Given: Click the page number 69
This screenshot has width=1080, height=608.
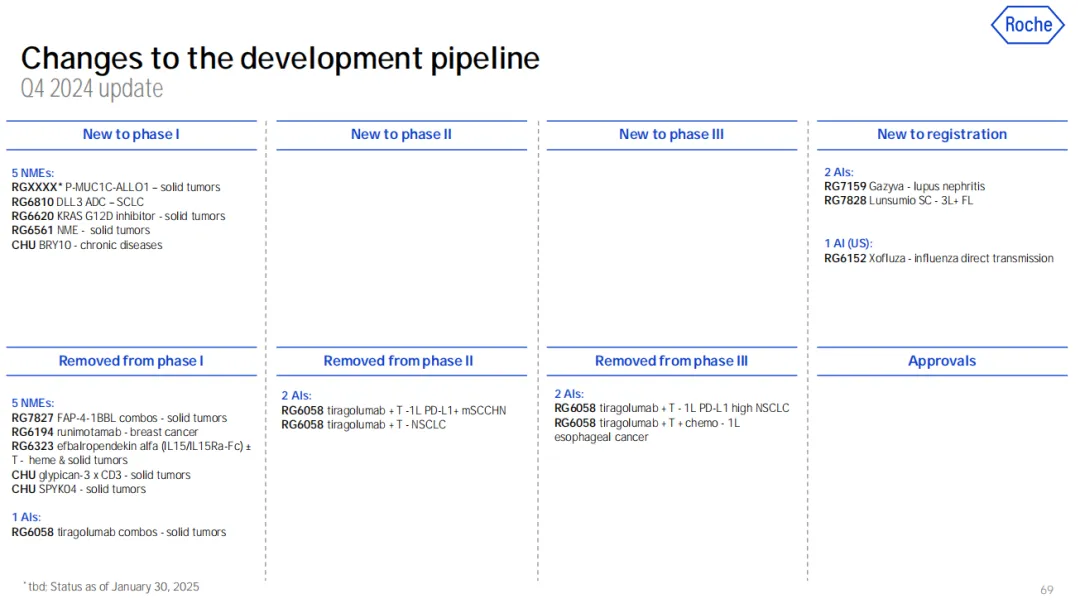Looking at the screenshot, I should (1046, 590).
